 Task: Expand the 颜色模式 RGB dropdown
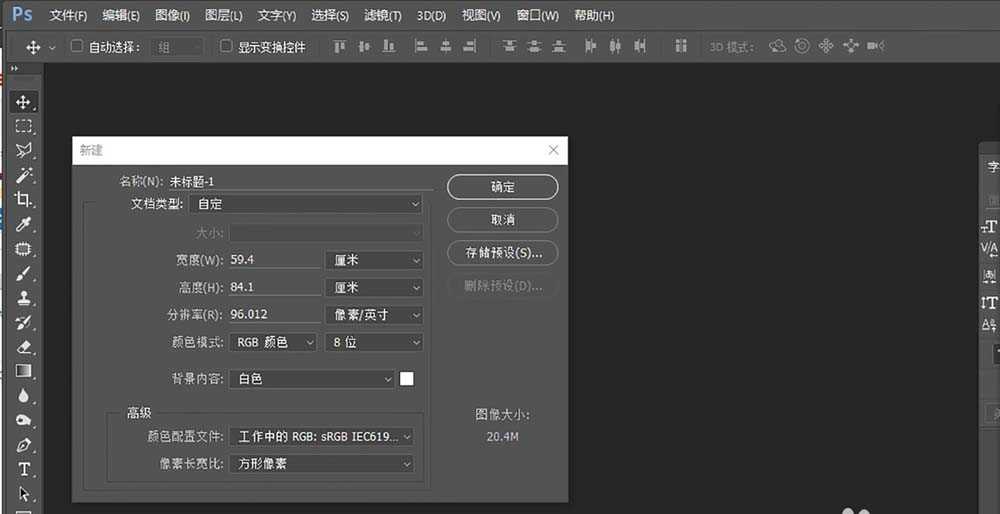click(x=272, y=343)
